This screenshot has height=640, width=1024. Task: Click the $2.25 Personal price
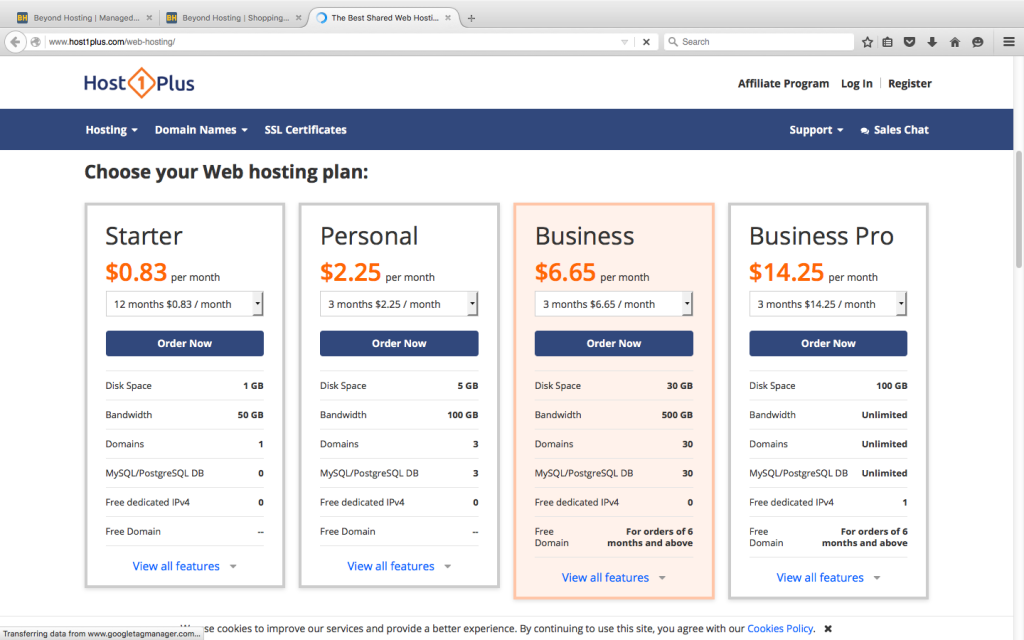pos(350,272)
